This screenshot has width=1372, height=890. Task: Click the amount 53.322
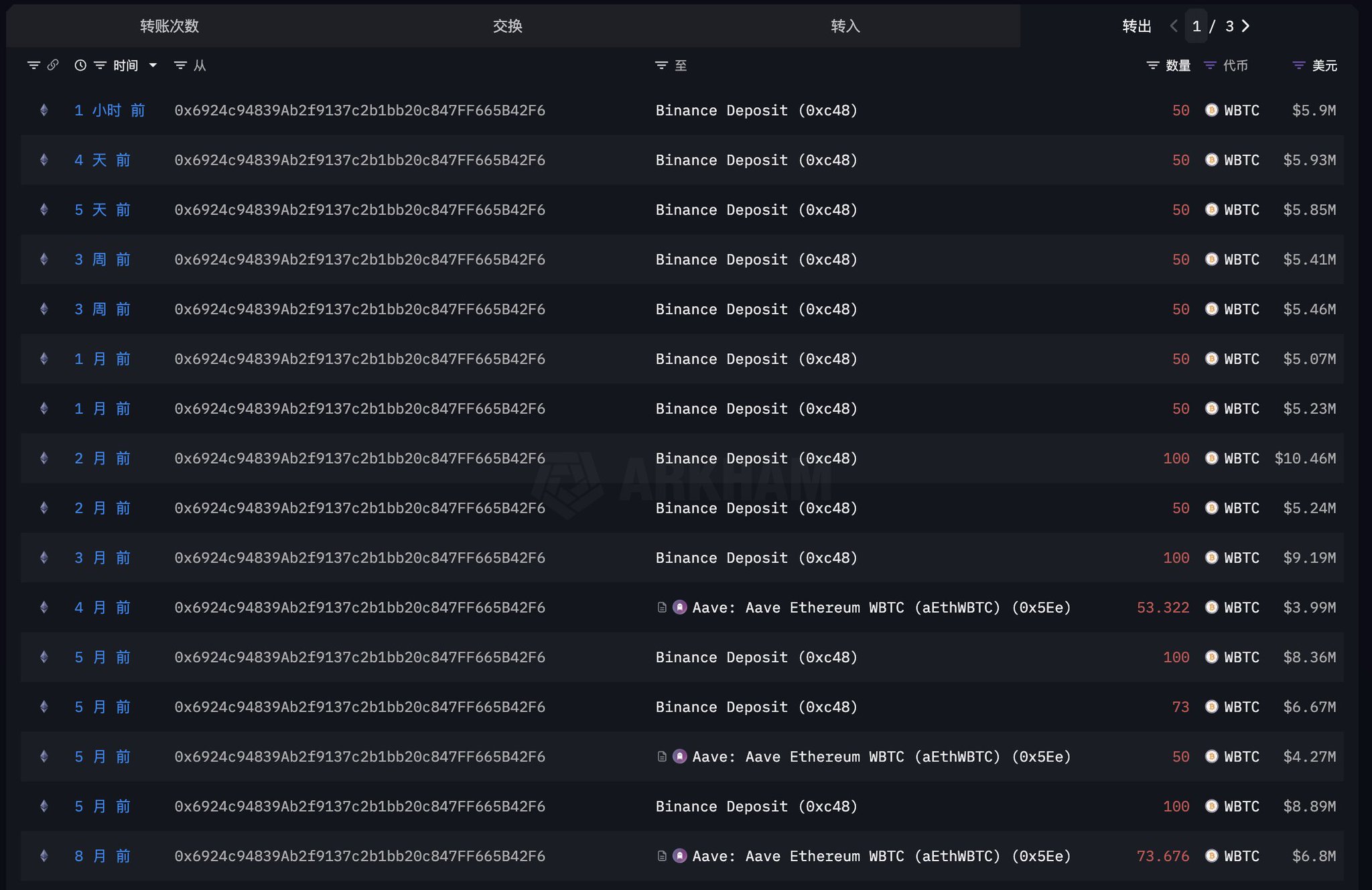[1163, 608]
